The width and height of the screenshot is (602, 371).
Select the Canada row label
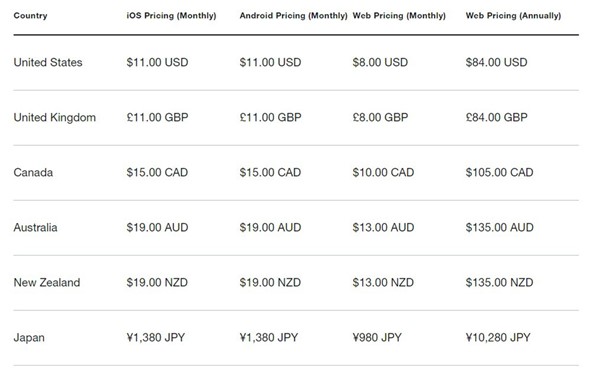point(33,172)
